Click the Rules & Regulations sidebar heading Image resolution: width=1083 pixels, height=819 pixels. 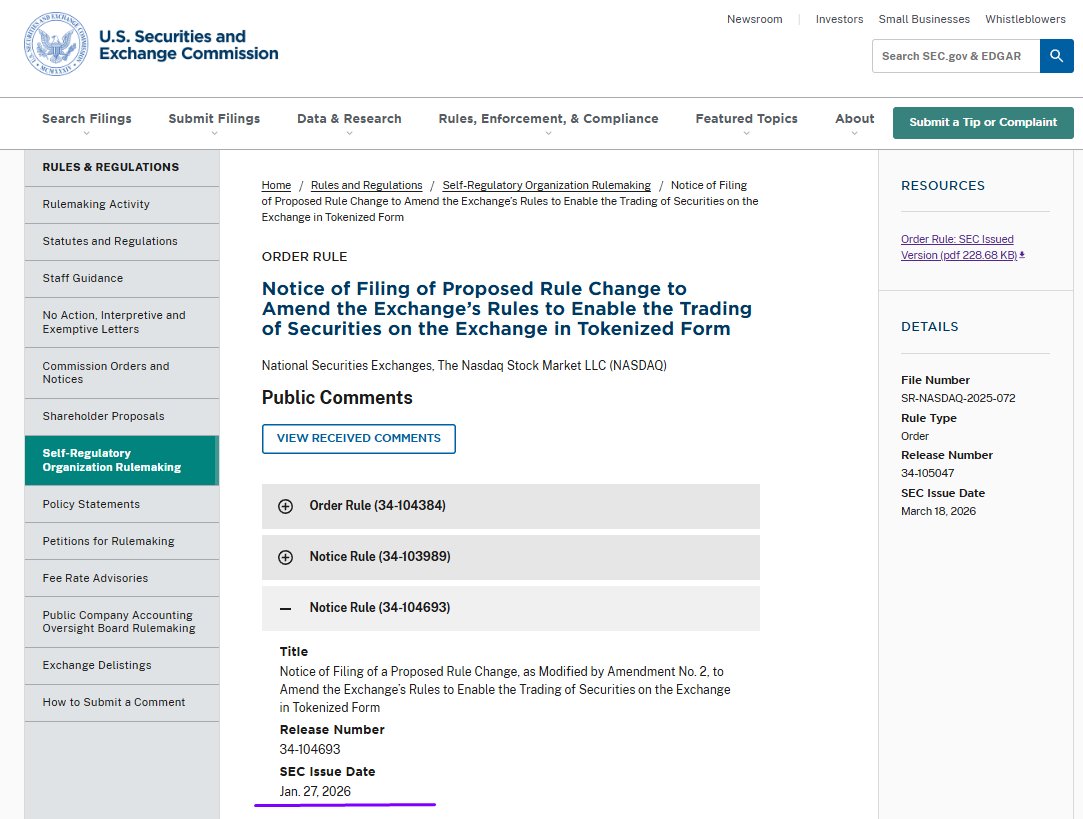pos(111,167)
